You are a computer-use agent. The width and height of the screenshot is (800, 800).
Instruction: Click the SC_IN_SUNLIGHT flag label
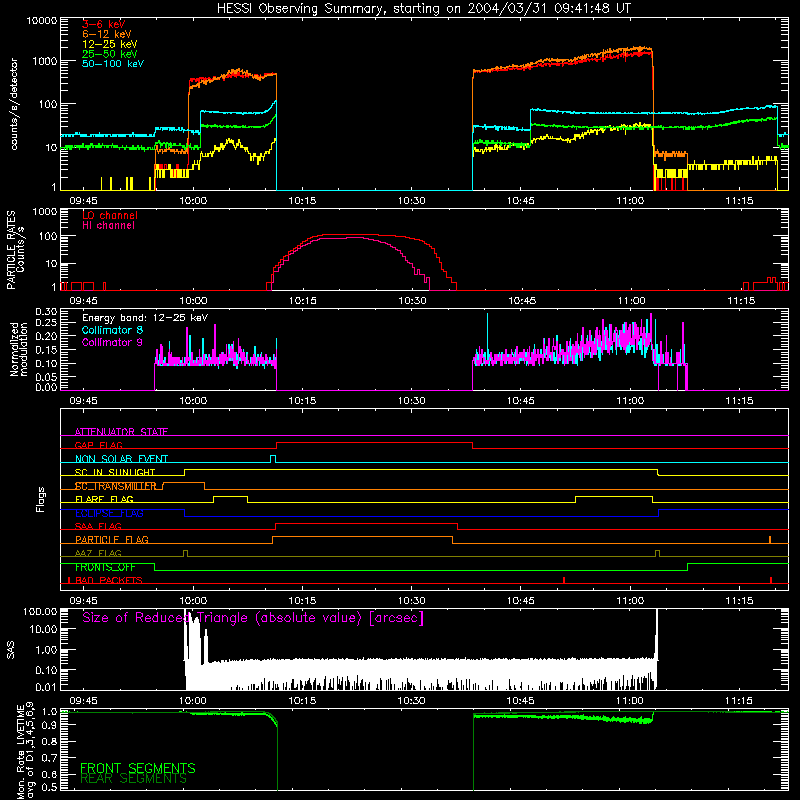coord(115,472)
